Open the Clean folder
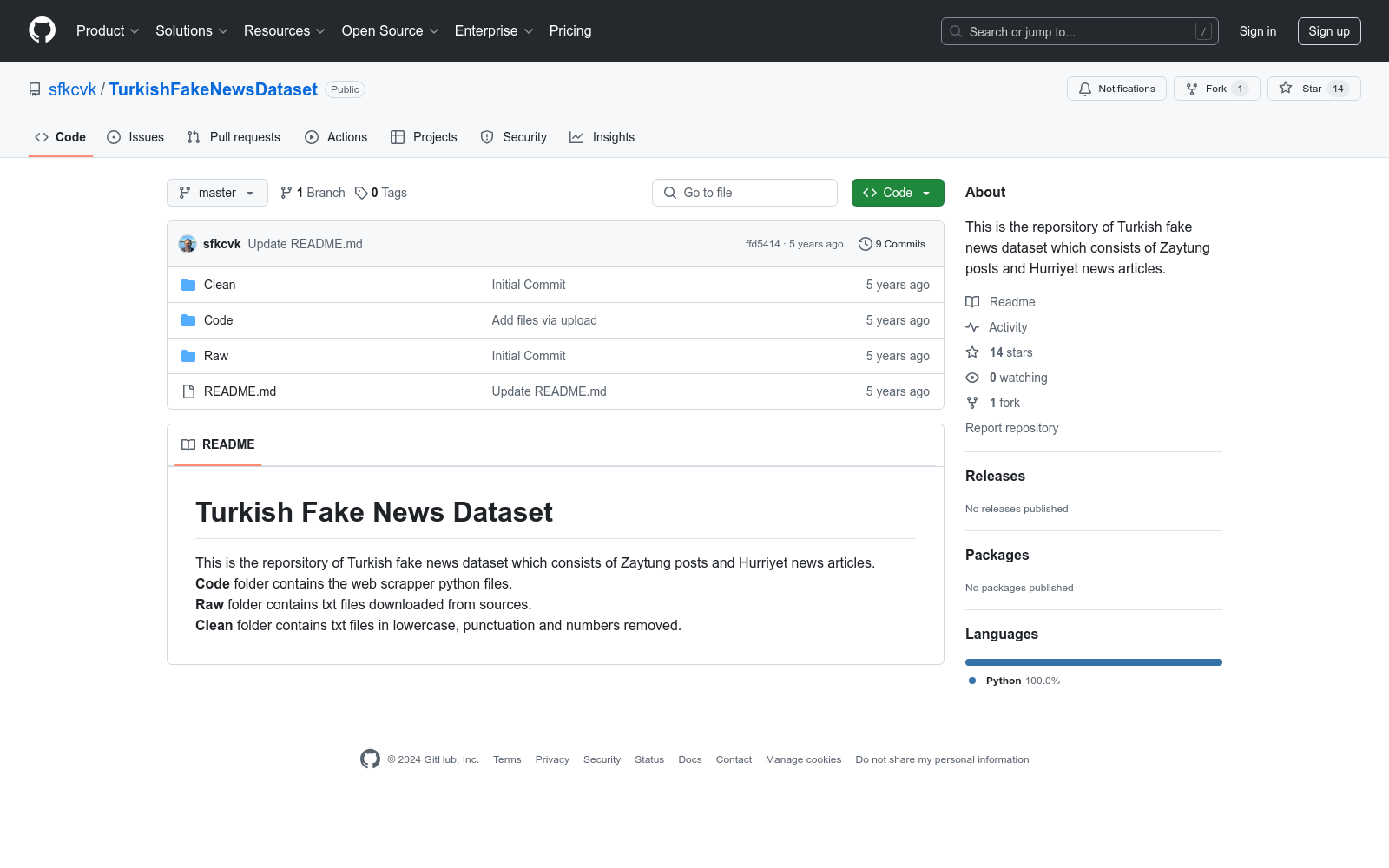 [x=220, y=285]
